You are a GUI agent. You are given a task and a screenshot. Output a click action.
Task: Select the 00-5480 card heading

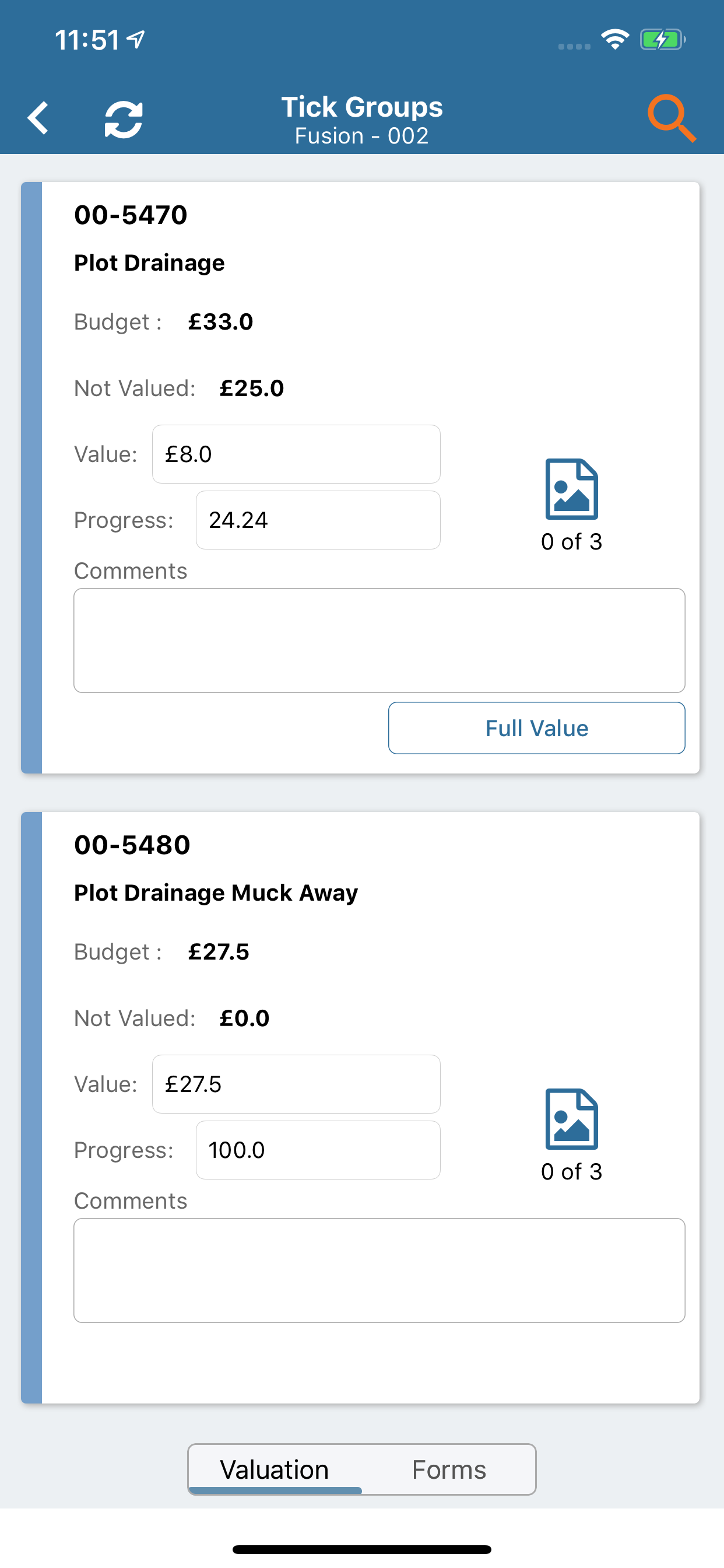[x=132, y=845]
